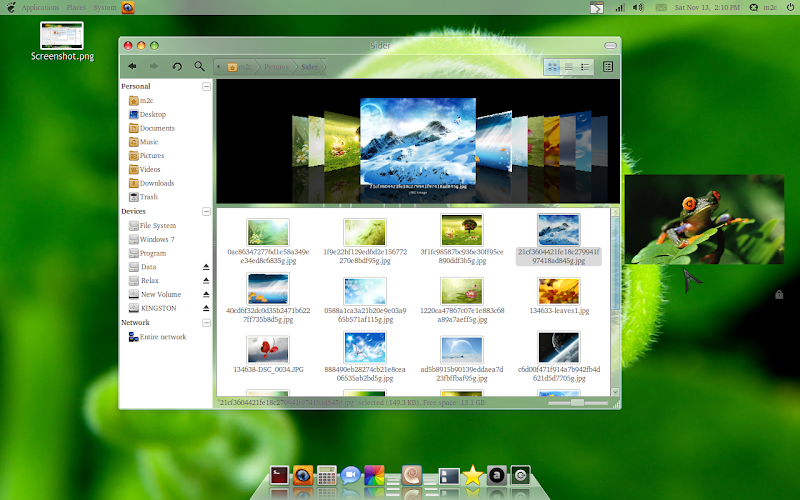Open the file search magnifier
Image resolution: width=800 pixels, height=500 pixels.
[199, 66]
